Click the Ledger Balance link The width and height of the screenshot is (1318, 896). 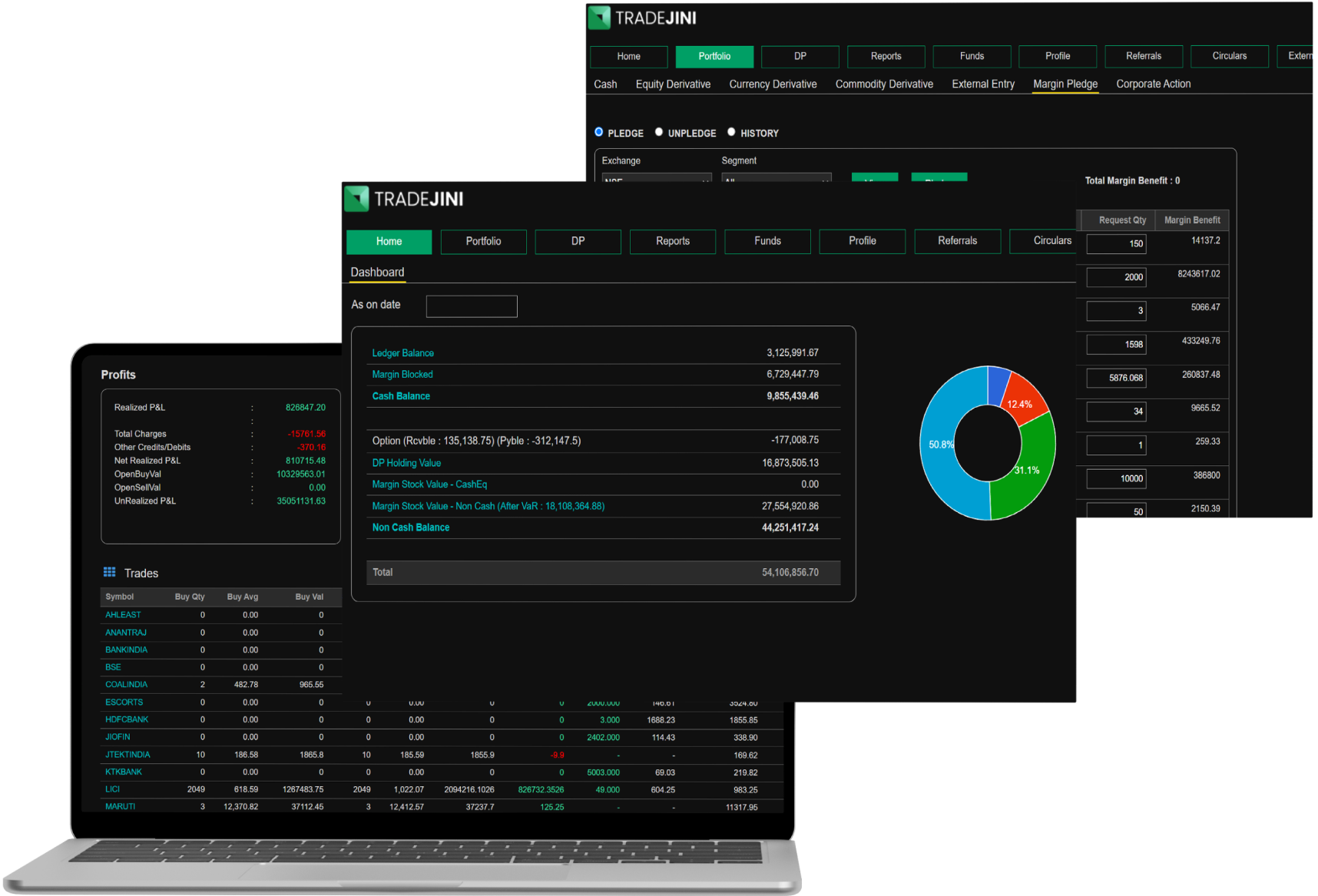coord(402,353)
